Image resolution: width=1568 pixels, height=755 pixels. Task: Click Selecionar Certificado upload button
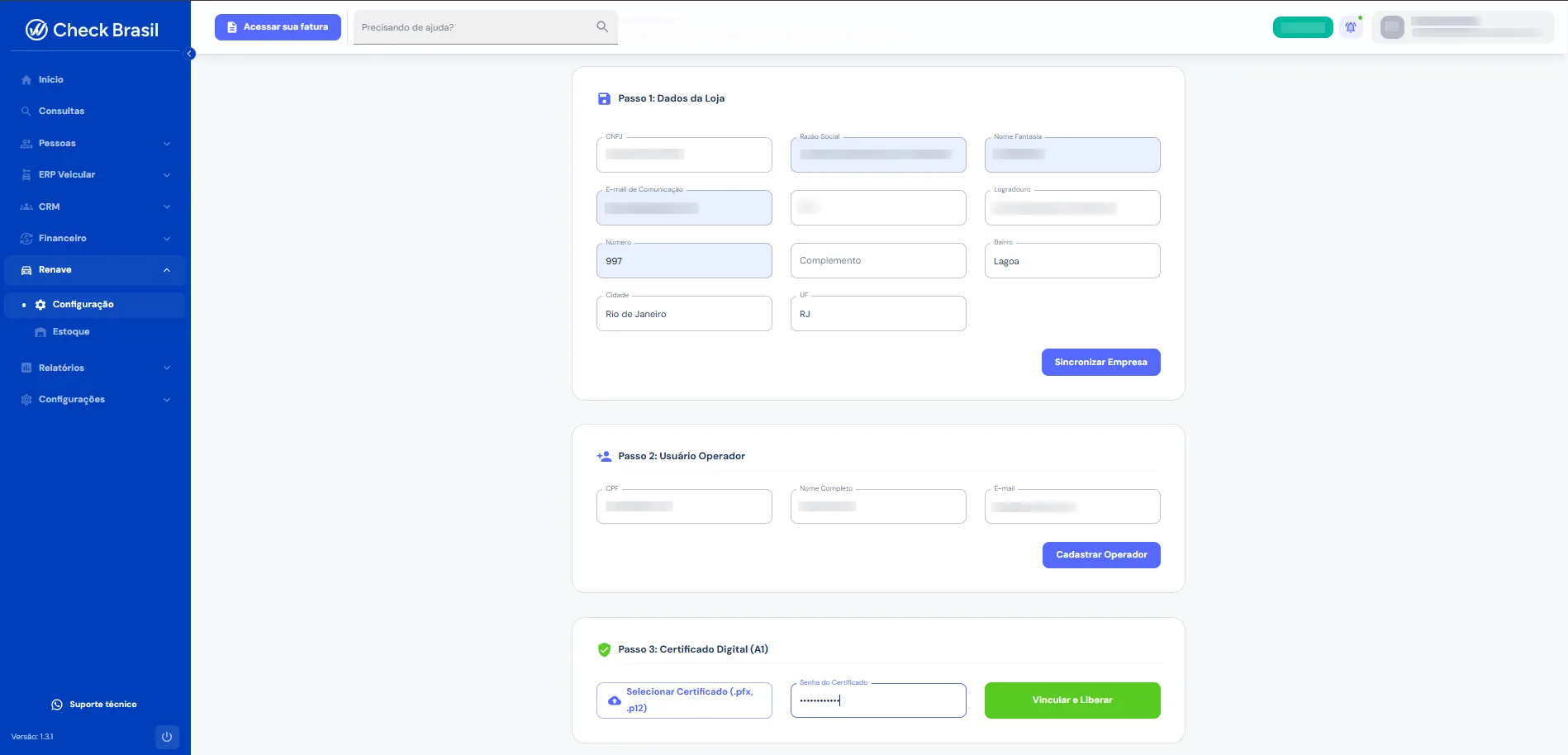tap(684, 700)
